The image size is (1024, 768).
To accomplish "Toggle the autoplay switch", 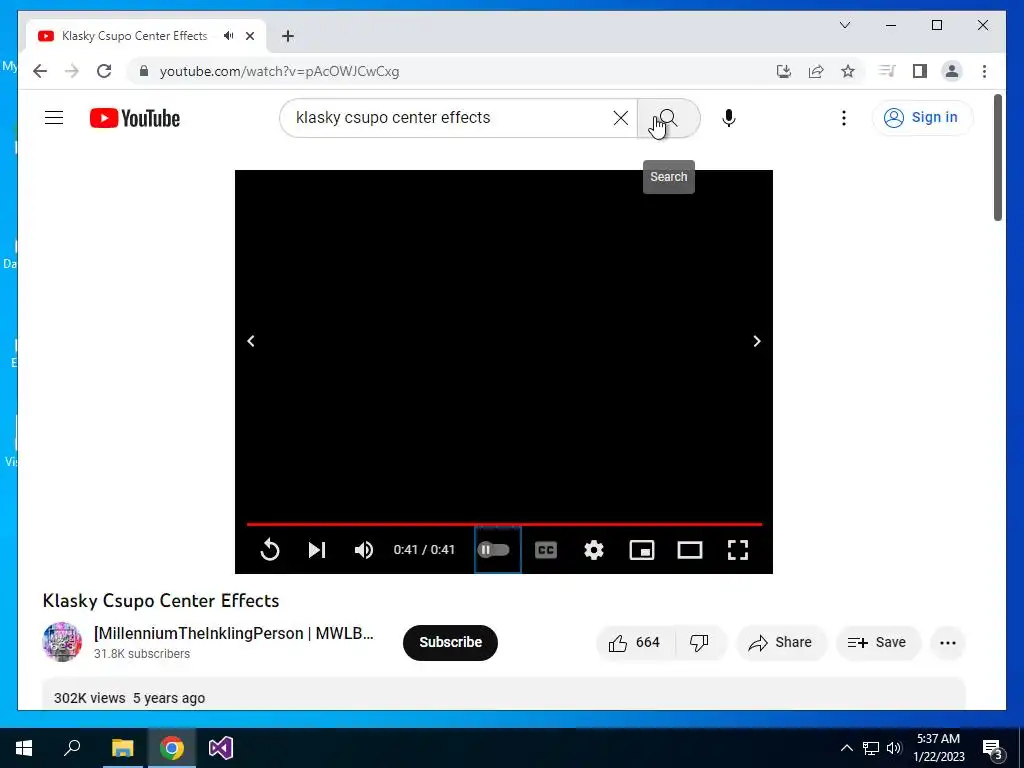I will (497, 550).
